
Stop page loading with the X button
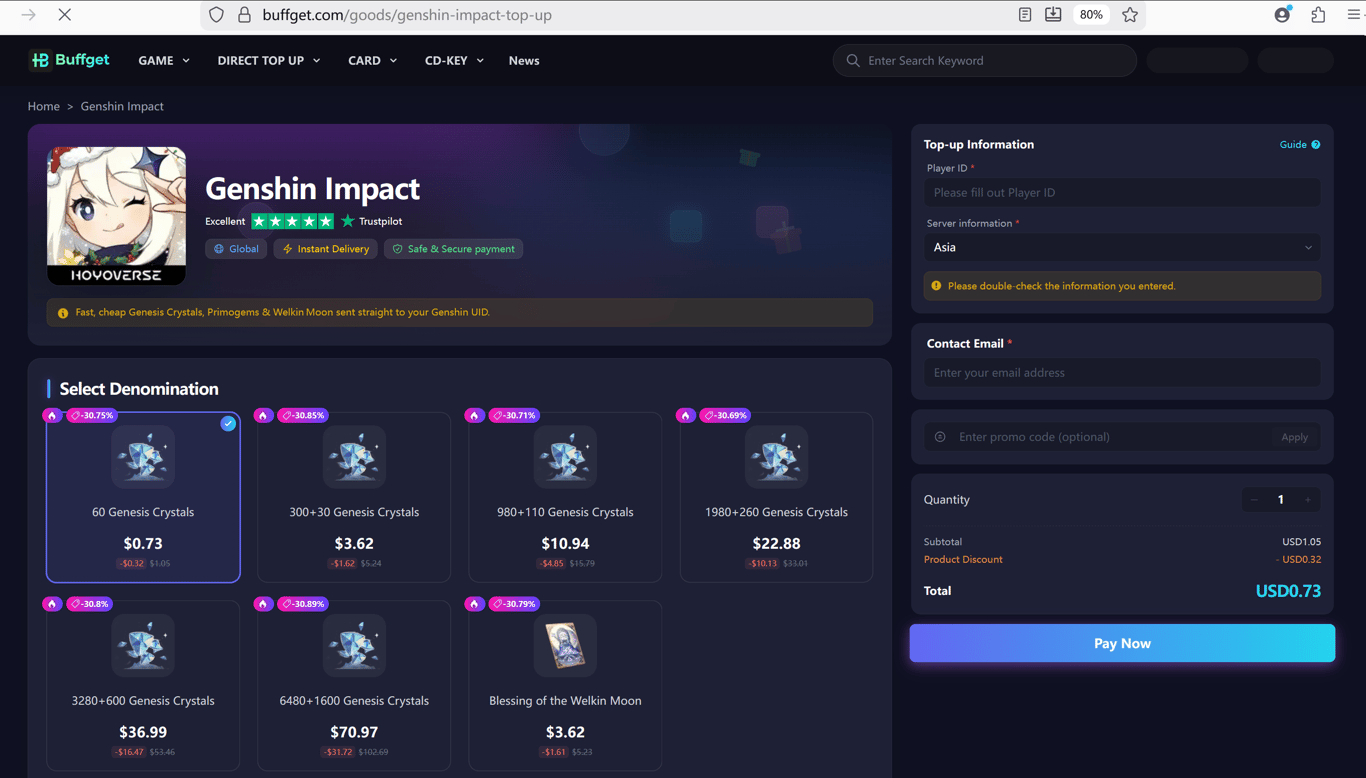click(64, 15)
